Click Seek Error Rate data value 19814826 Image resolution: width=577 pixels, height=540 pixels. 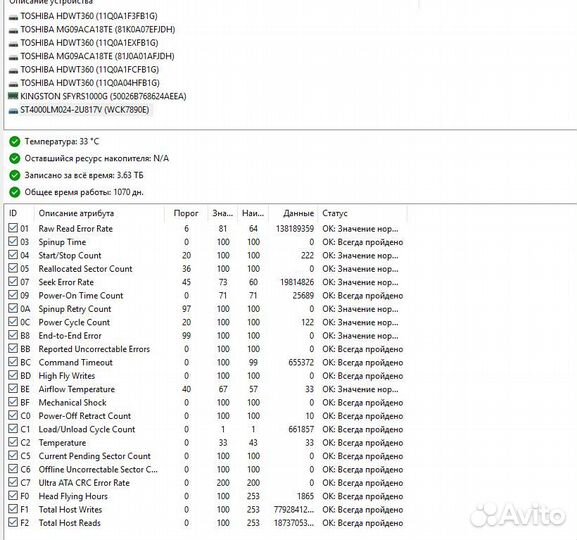coord(297,282)
